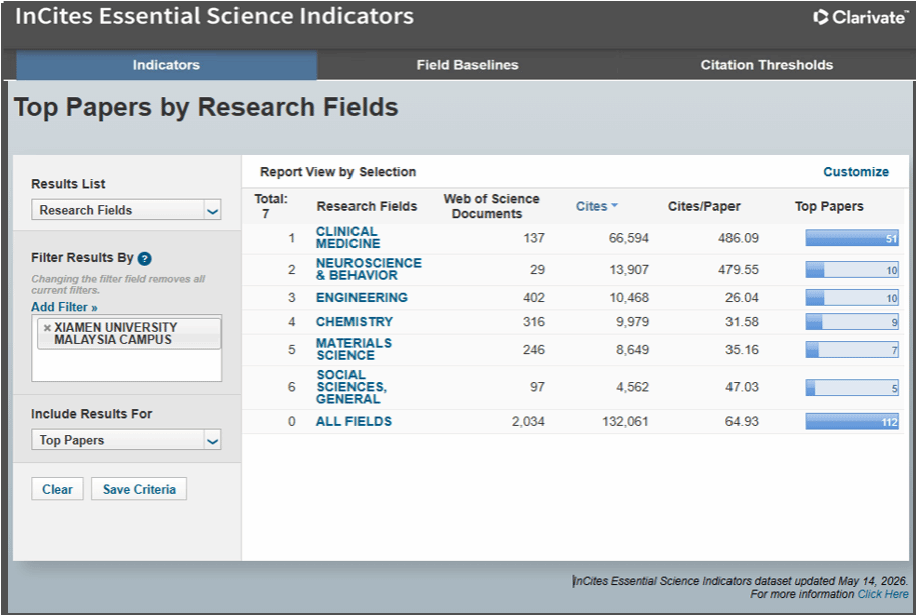Open the Results List Research Fields dropdown
The height and width of the screenshot is (615, 916).
[x=126, y=210]
